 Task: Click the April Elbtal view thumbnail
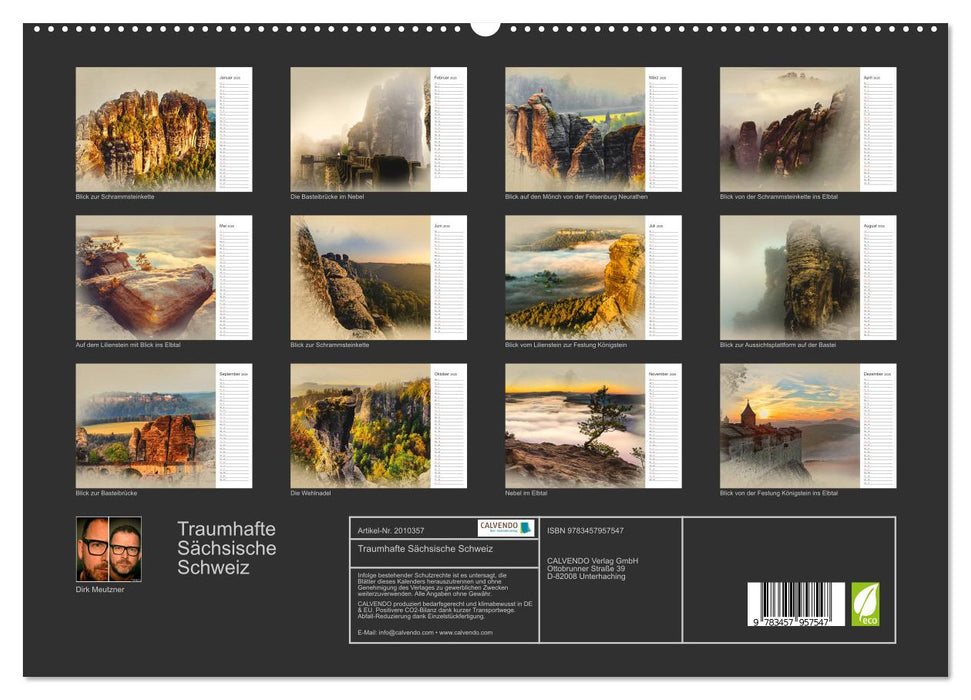click(x=790, y=129)
